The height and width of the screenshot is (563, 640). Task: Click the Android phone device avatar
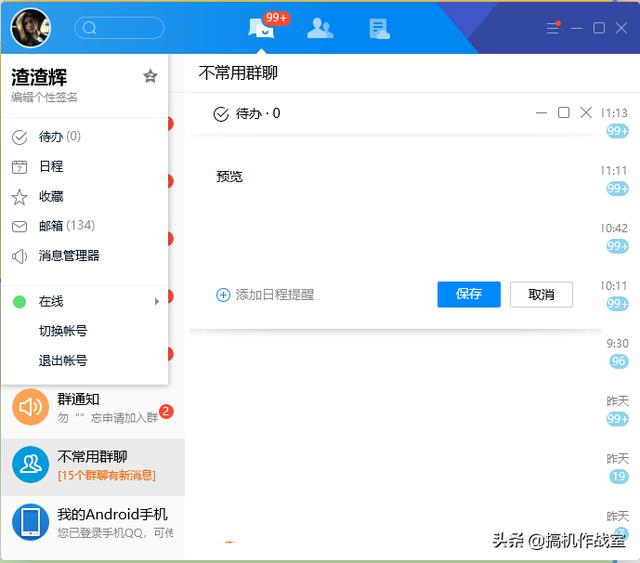click(31, 522)
